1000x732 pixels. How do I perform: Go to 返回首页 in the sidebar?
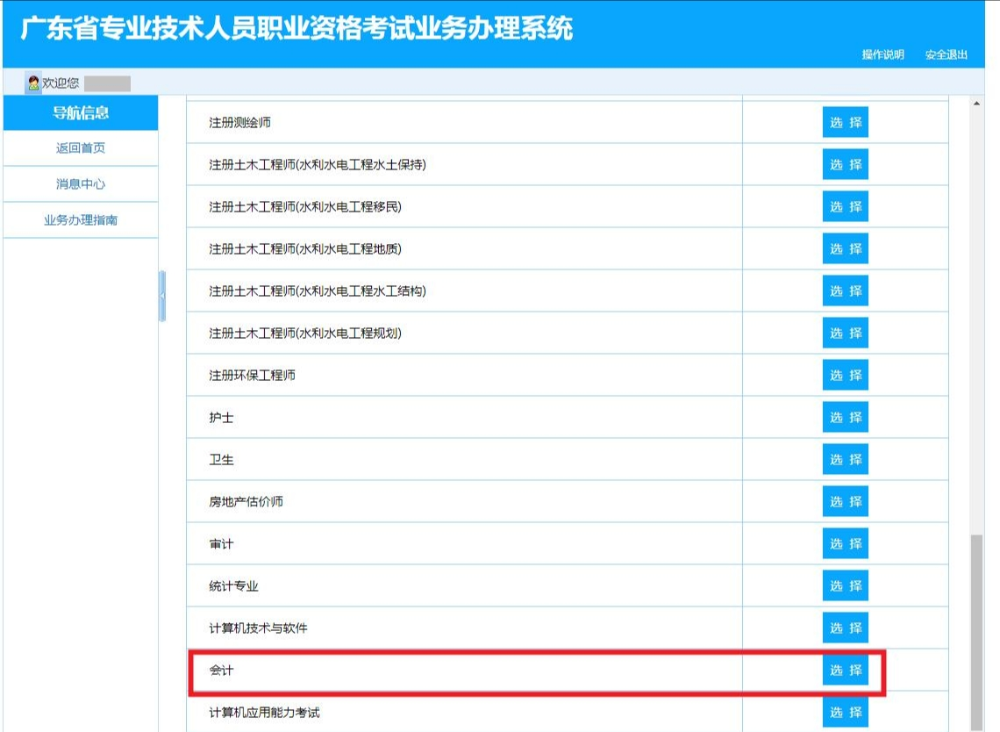[x=82, y=148]
